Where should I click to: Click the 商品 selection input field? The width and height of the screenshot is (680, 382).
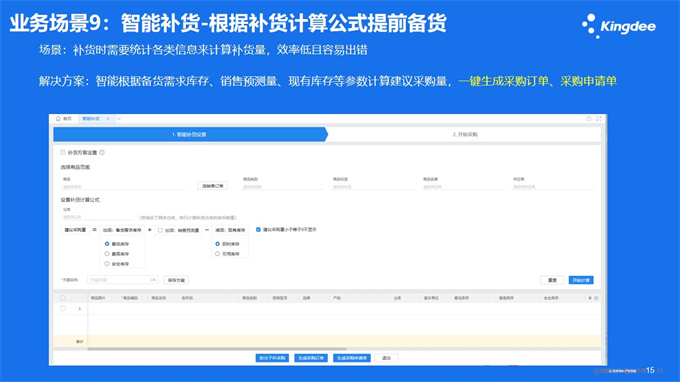(123, 187)
